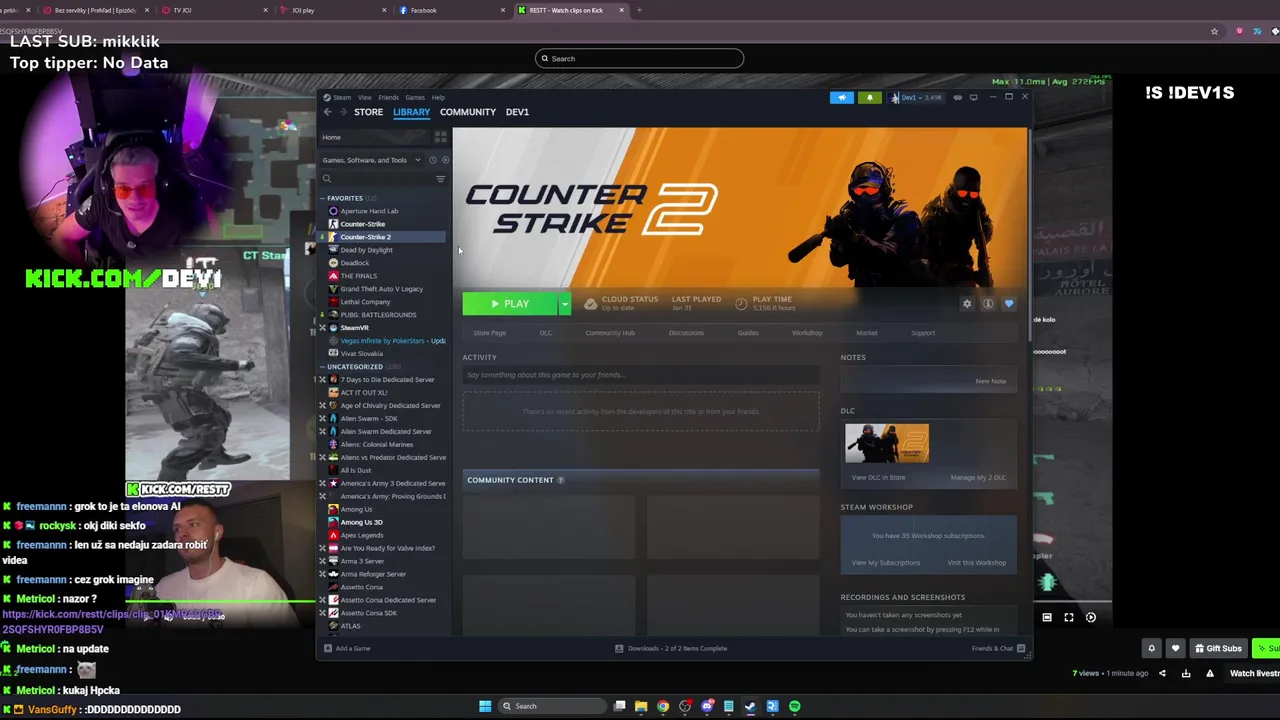
Task: Click Manage My 2 DLC
Action: 978,478
